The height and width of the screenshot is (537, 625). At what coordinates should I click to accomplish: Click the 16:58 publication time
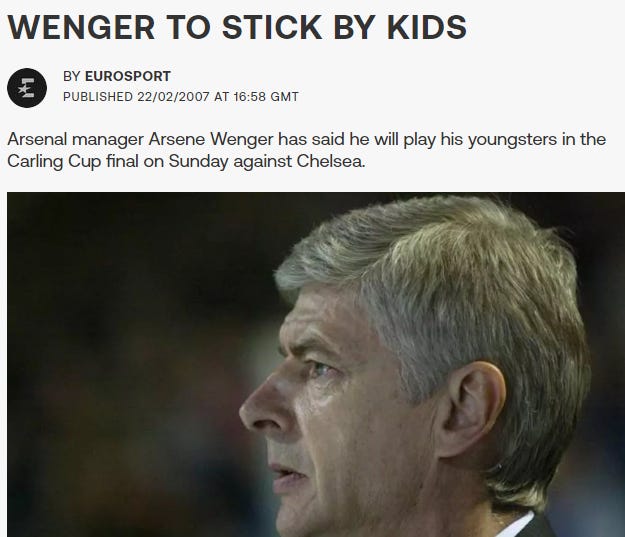tap(250, 97)
